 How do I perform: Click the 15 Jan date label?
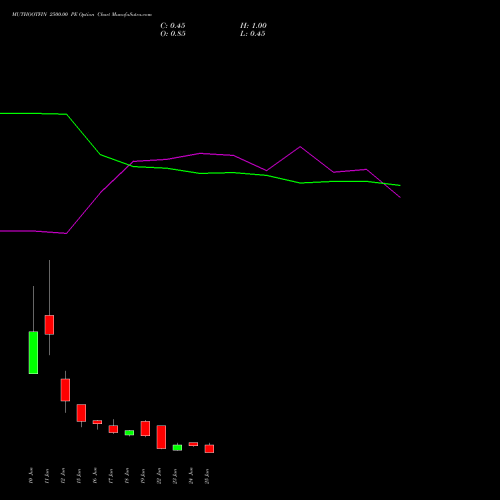[x=79, y=476]
